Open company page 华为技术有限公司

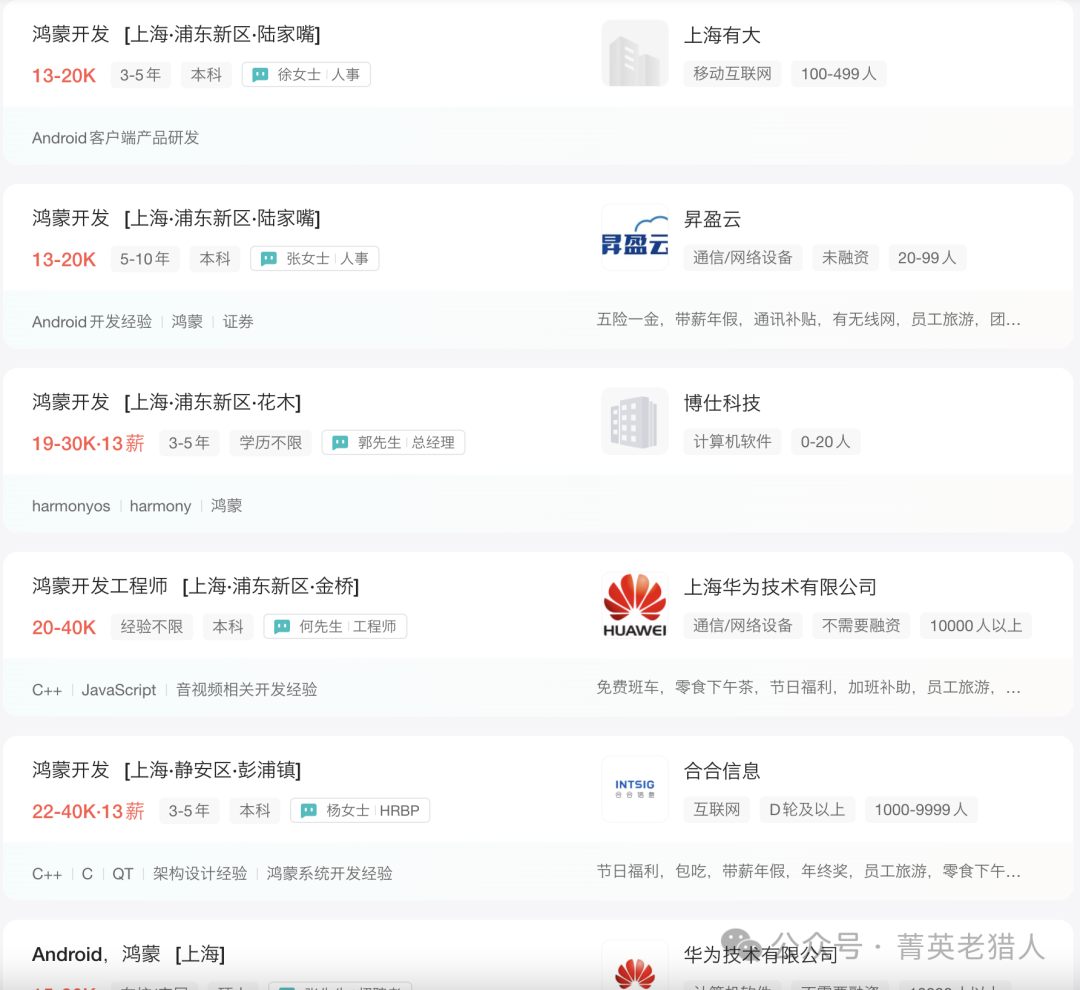pyautogui.click(x=760, y=955)
